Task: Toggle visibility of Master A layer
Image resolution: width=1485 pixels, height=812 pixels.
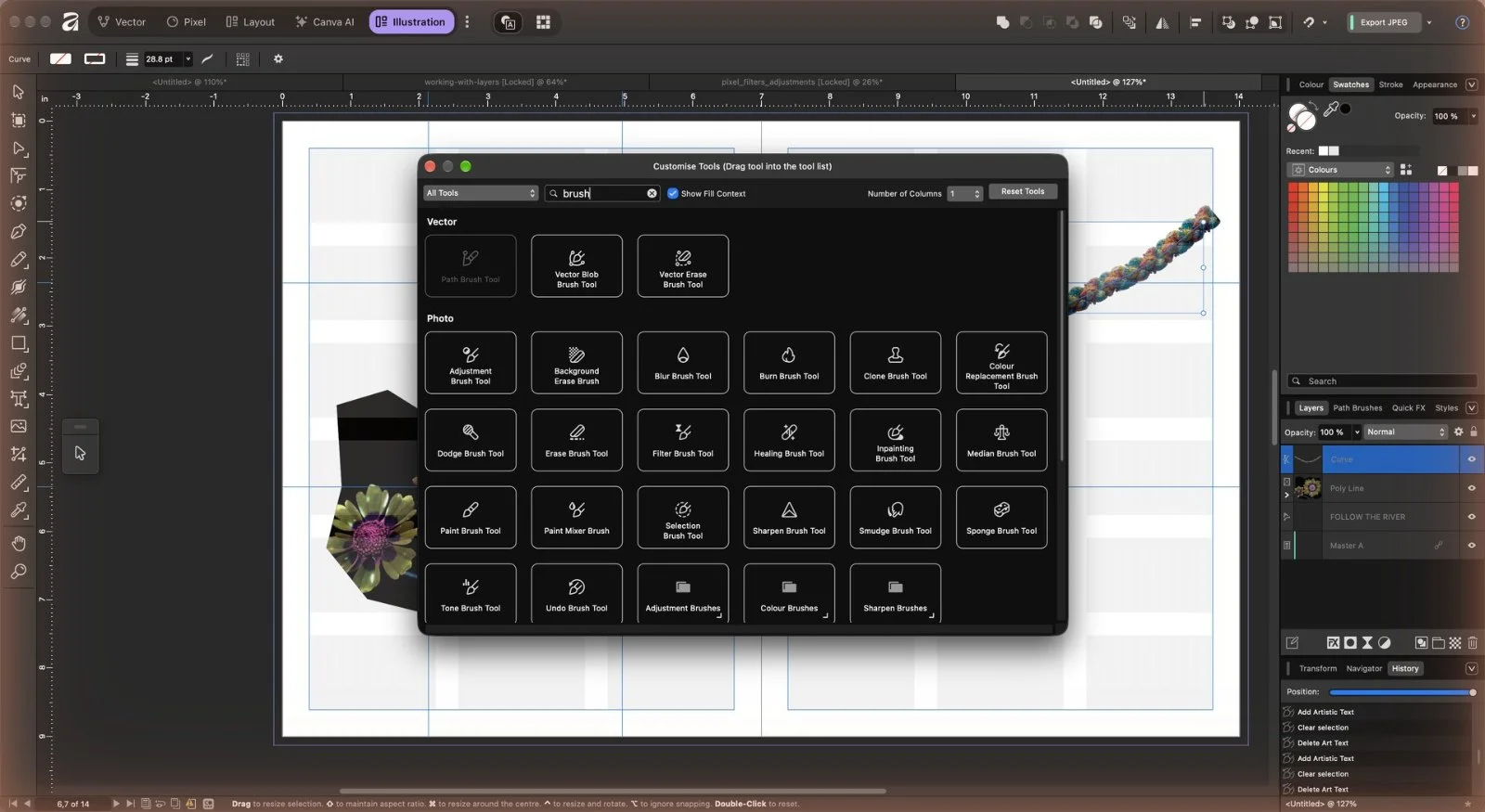Action: pos(1471,546)
